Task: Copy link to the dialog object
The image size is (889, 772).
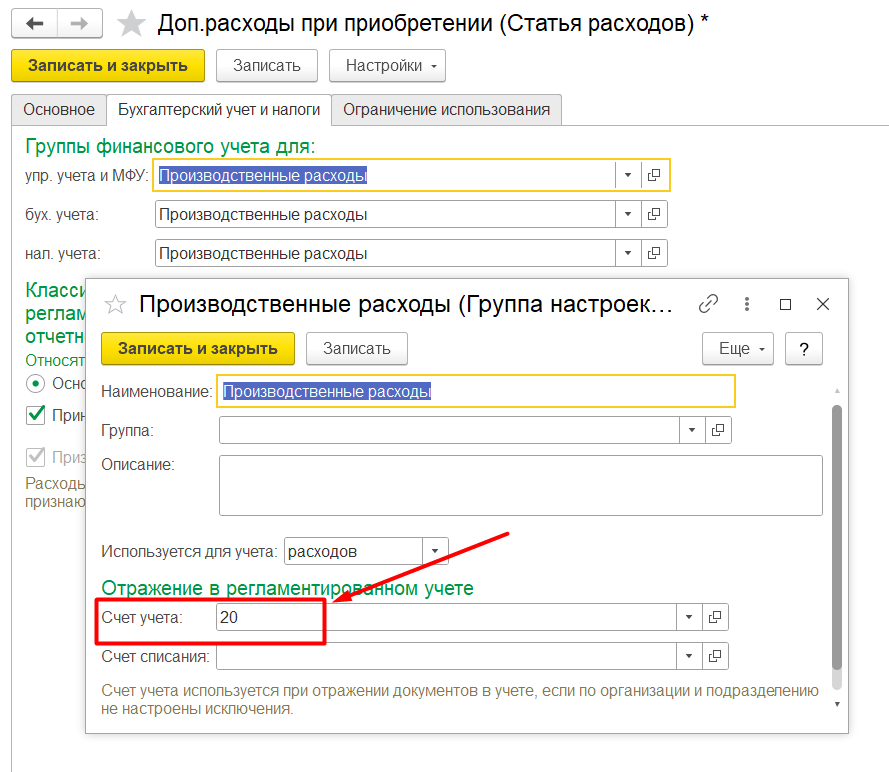Action: point(708,304)
